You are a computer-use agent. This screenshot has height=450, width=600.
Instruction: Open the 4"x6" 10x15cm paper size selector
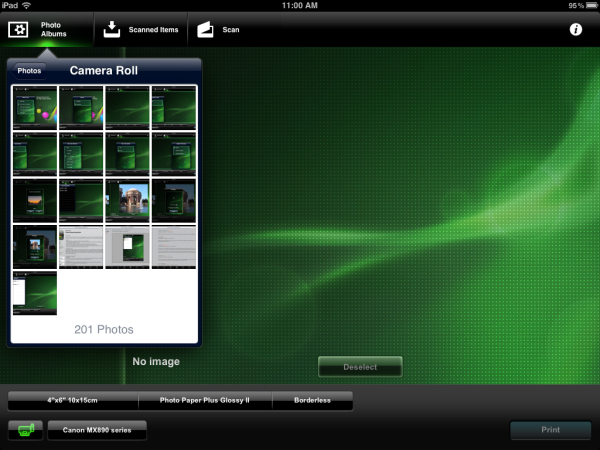(73, 400)
